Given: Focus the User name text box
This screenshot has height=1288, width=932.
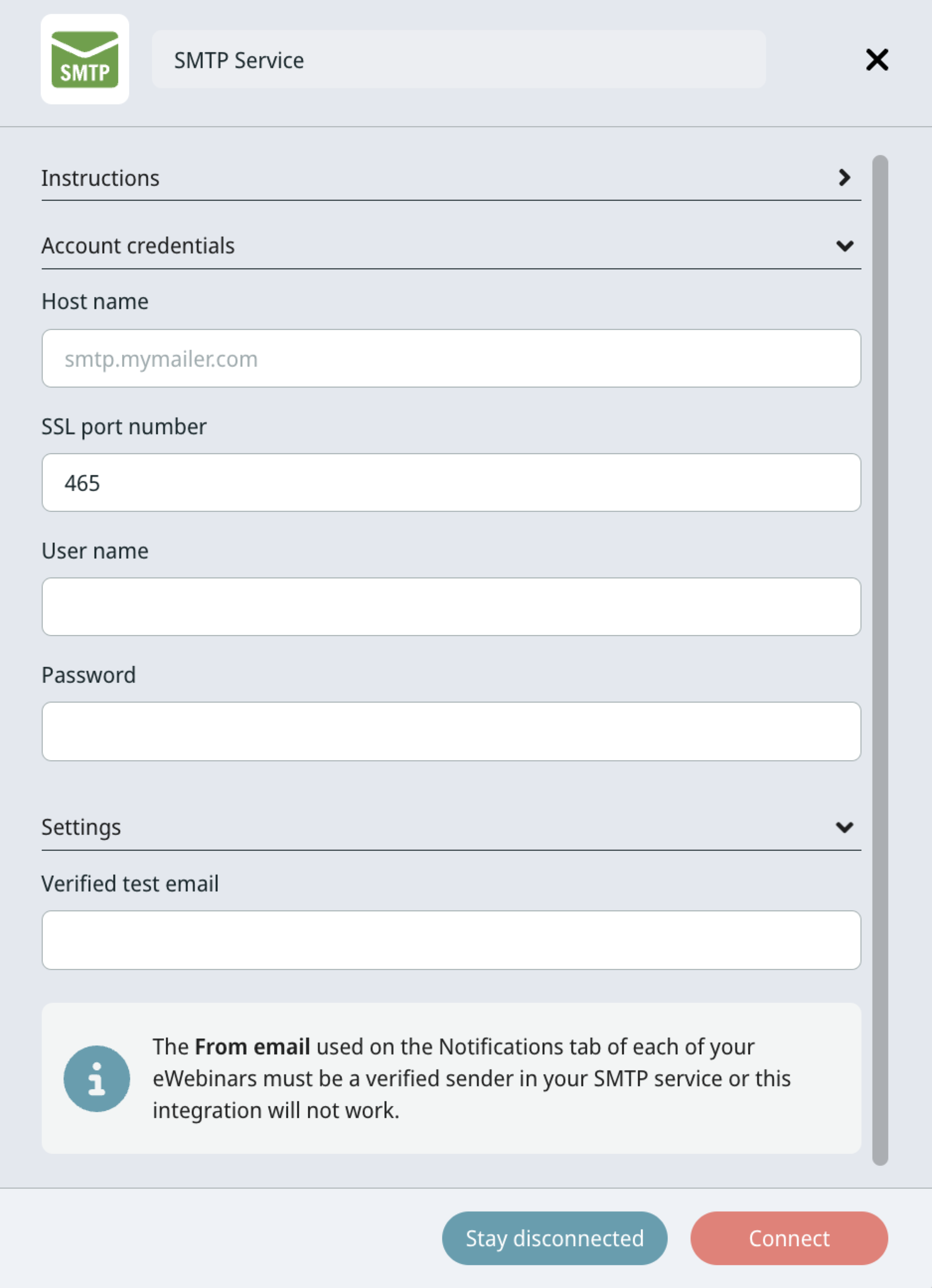Looking at the screenshot, I should (451, 607).
